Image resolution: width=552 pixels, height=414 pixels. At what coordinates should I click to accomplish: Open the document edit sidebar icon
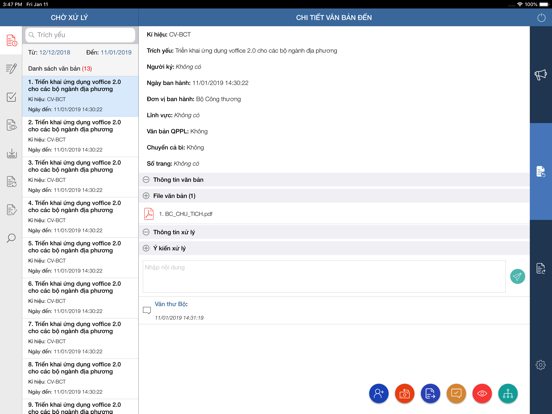click(x=11, y=182)
